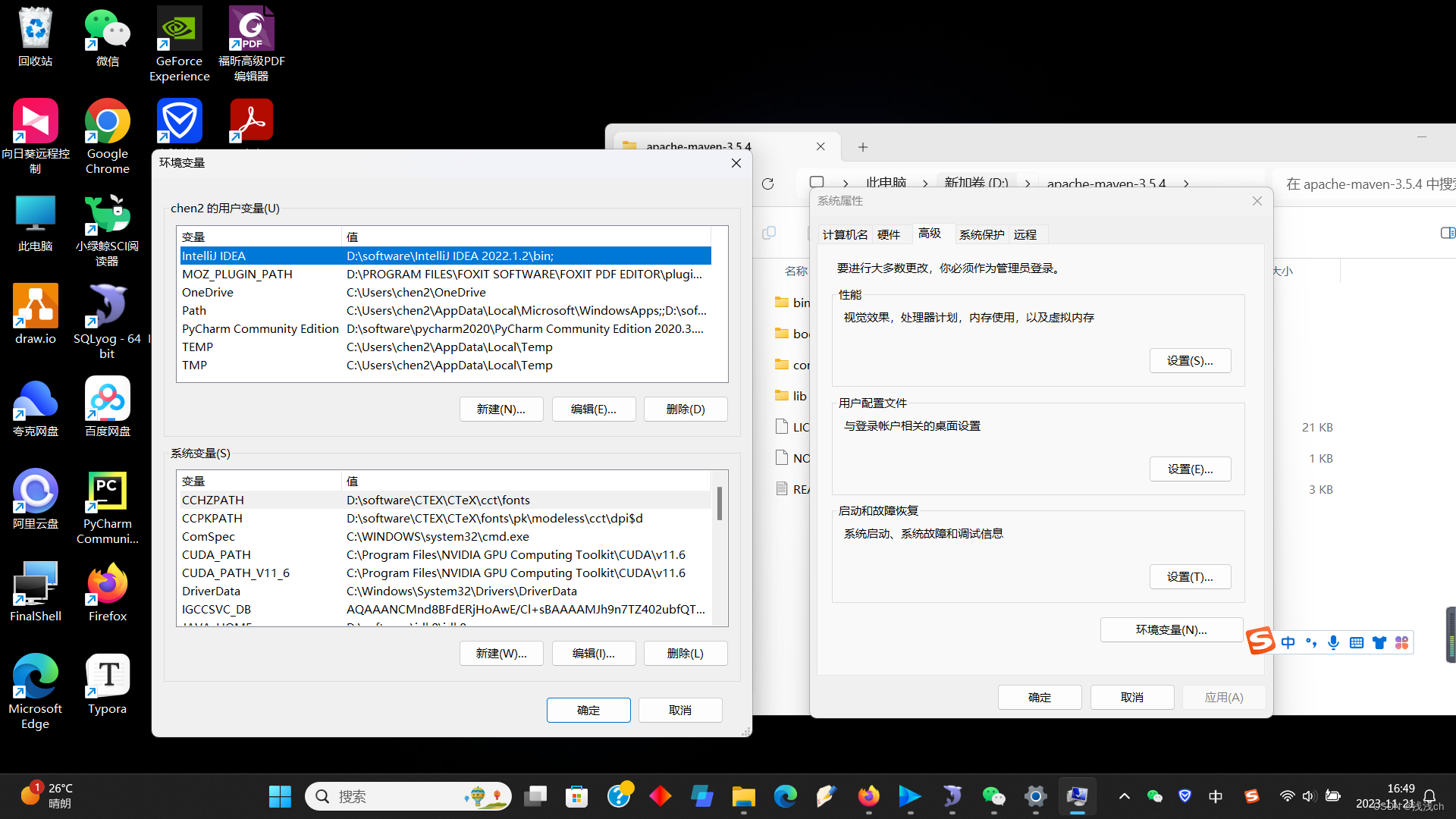Select the OneDrive variable row
1456x819 pixels.
tap(446, 293)
